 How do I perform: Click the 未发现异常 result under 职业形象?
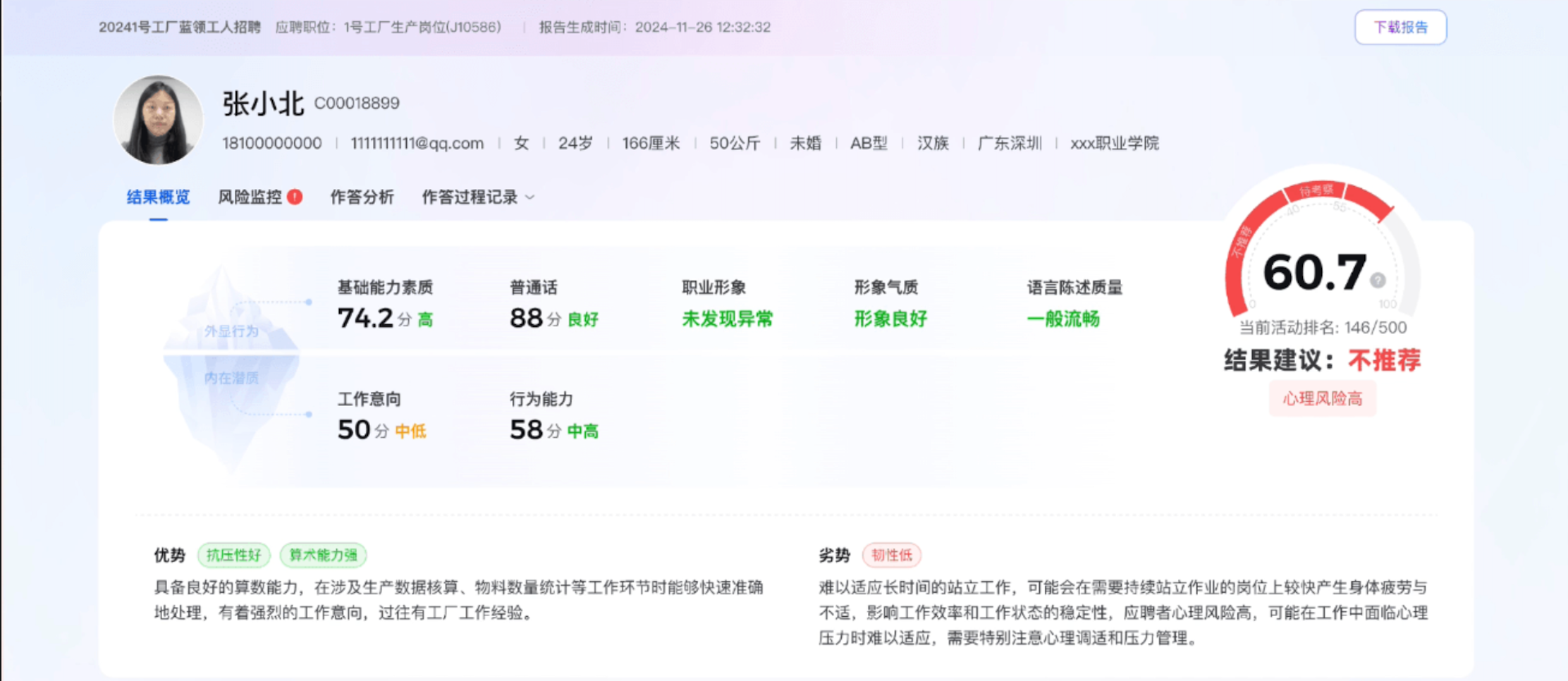[727, 319]
